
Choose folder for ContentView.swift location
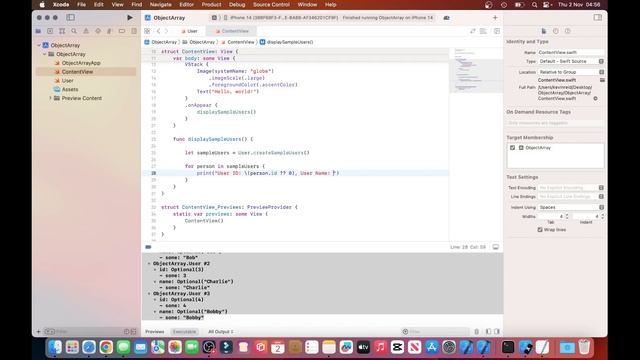coord(602,80)
